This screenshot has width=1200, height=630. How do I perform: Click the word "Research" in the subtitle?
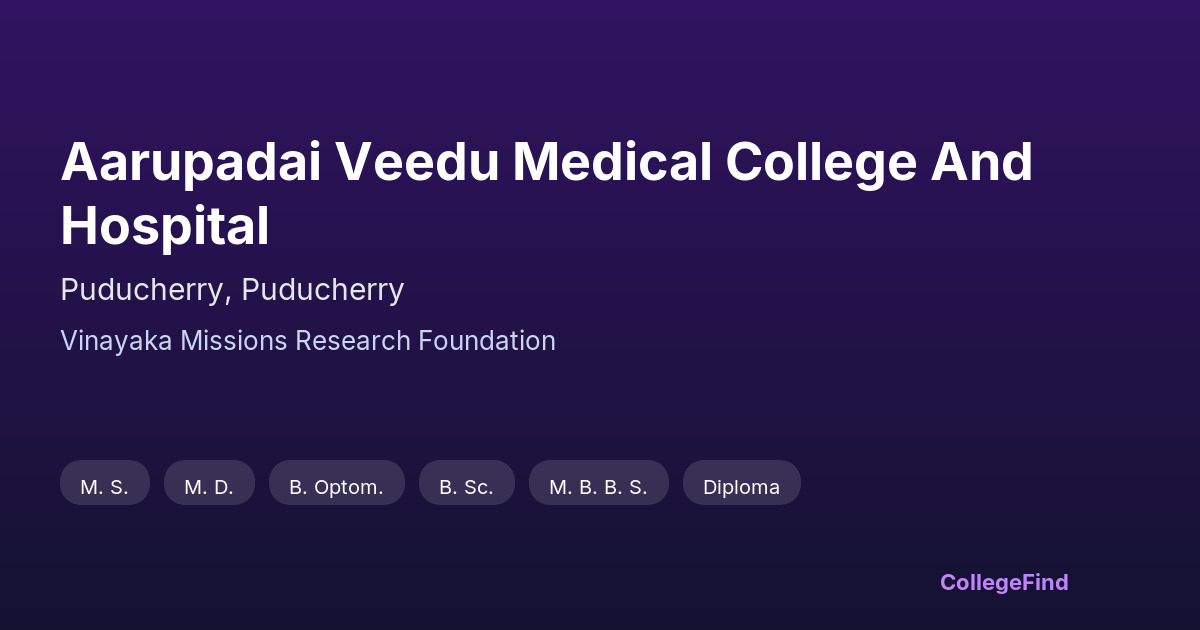click(353, 341)
